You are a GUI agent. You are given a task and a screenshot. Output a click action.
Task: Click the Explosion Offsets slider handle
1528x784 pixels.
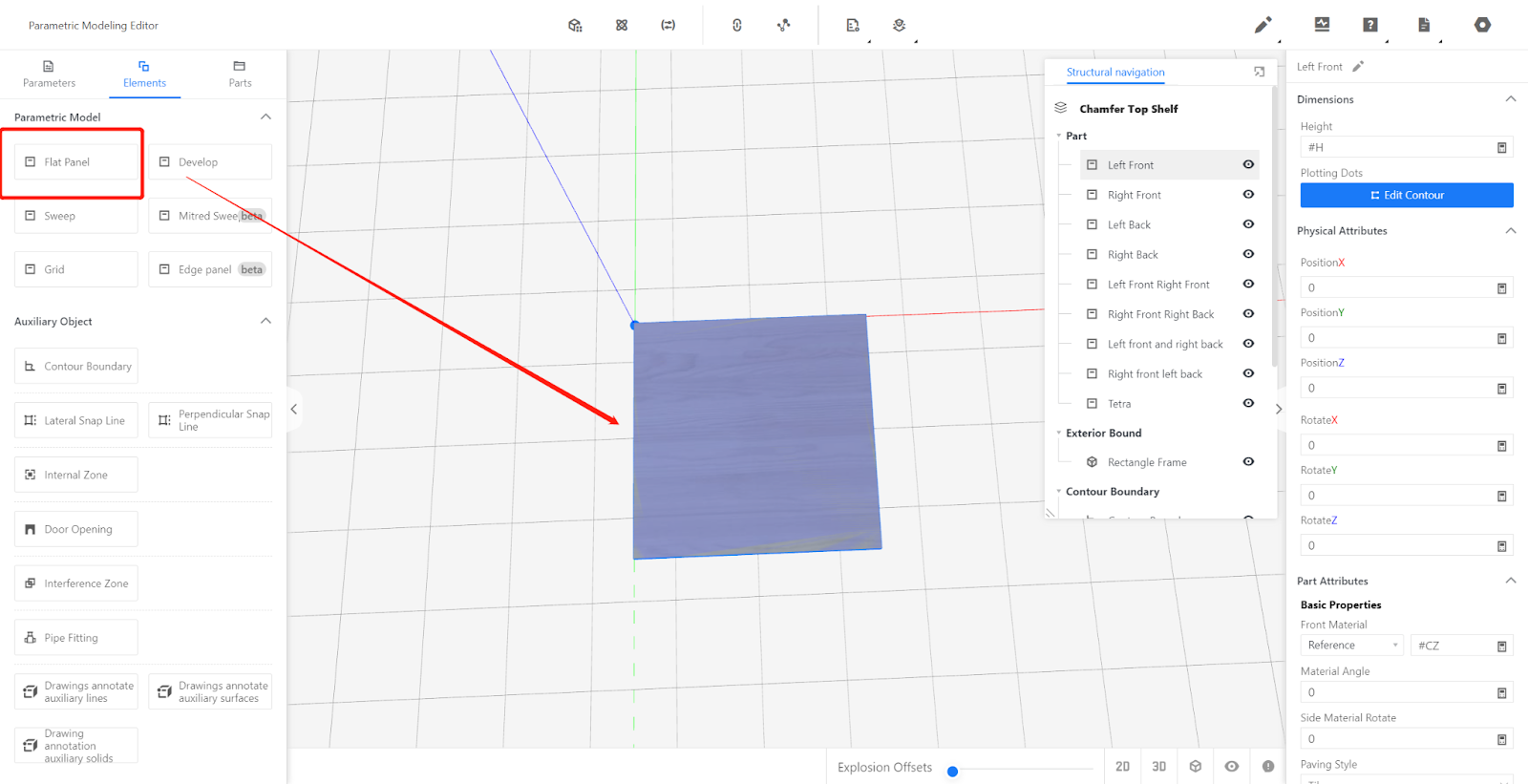pyautogui.click(x=952, y=772)
